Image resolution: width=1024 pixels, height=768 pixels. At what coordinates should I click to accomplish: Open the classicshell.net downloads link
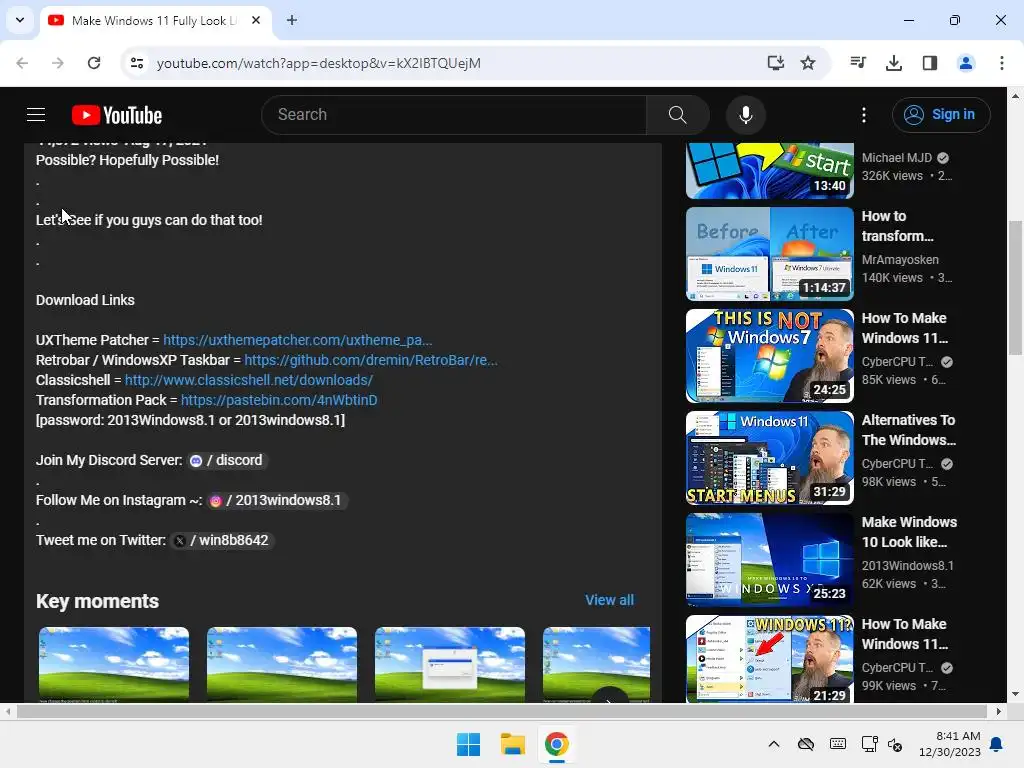[249, 380]
